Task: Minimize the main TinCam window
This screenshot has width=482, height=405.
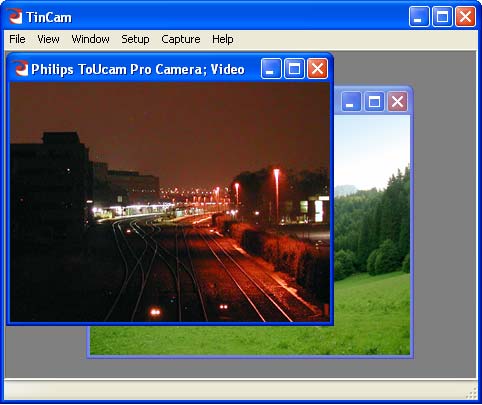Action: tap(419, 16)
